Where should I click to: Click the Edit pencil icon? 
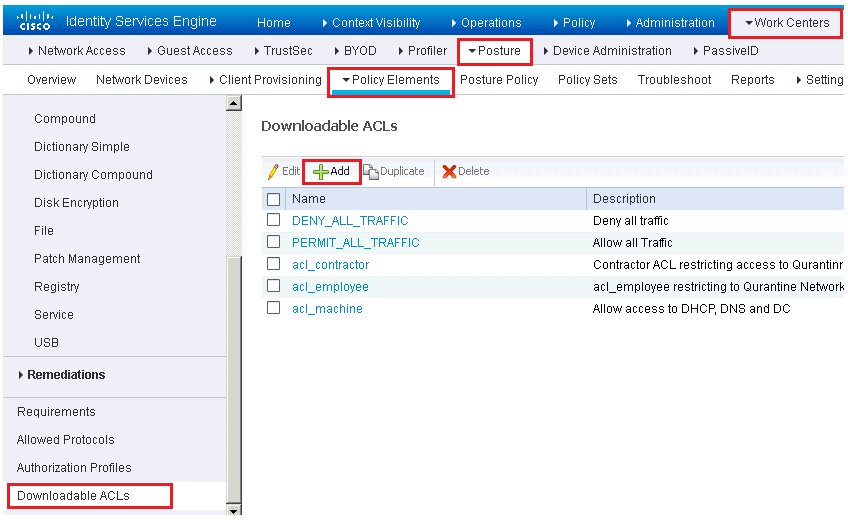click(x=273, y=171)
